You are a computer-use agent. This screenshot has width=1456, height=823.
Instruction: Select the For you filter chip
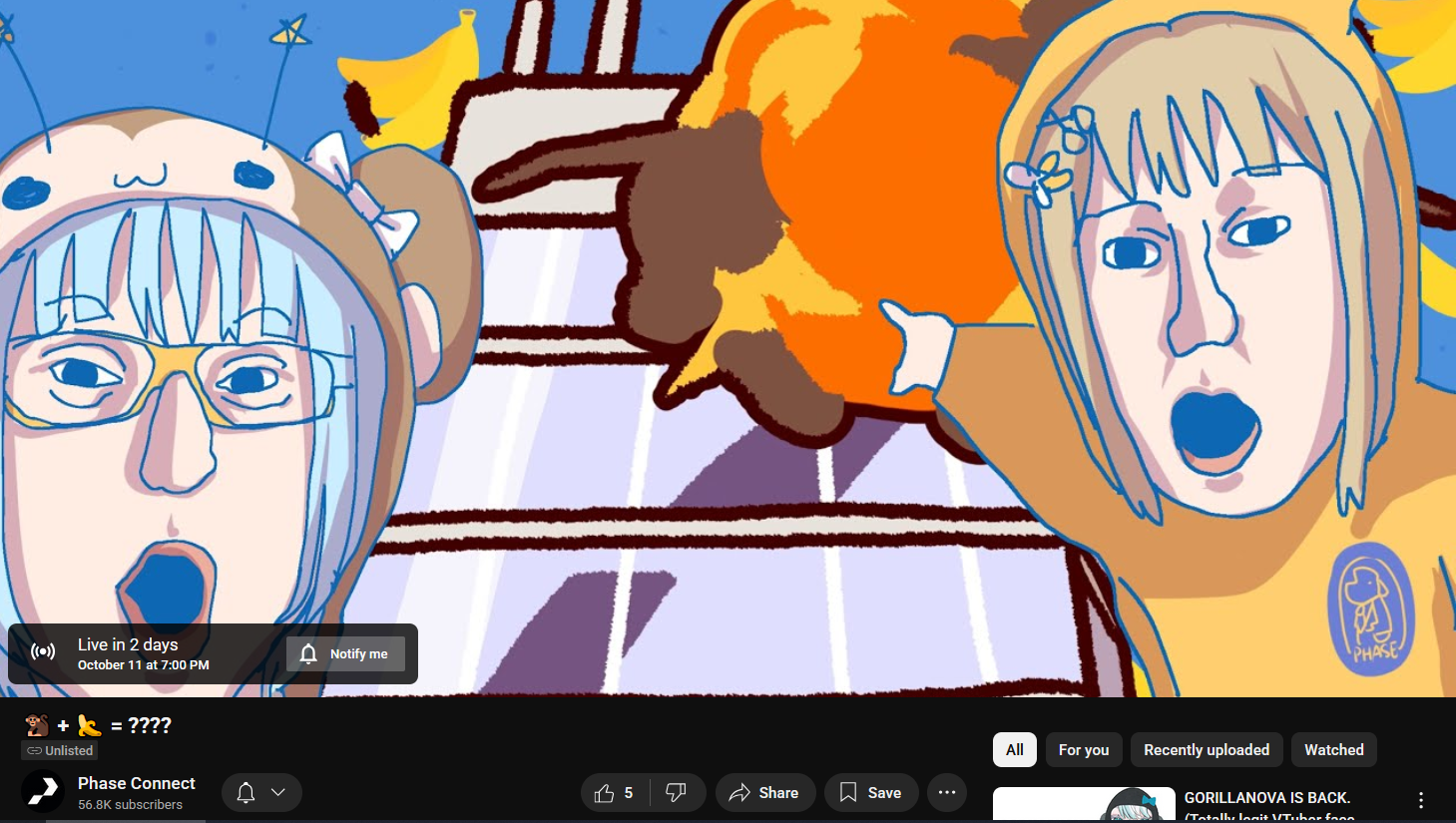click(x=1084, y=750)
